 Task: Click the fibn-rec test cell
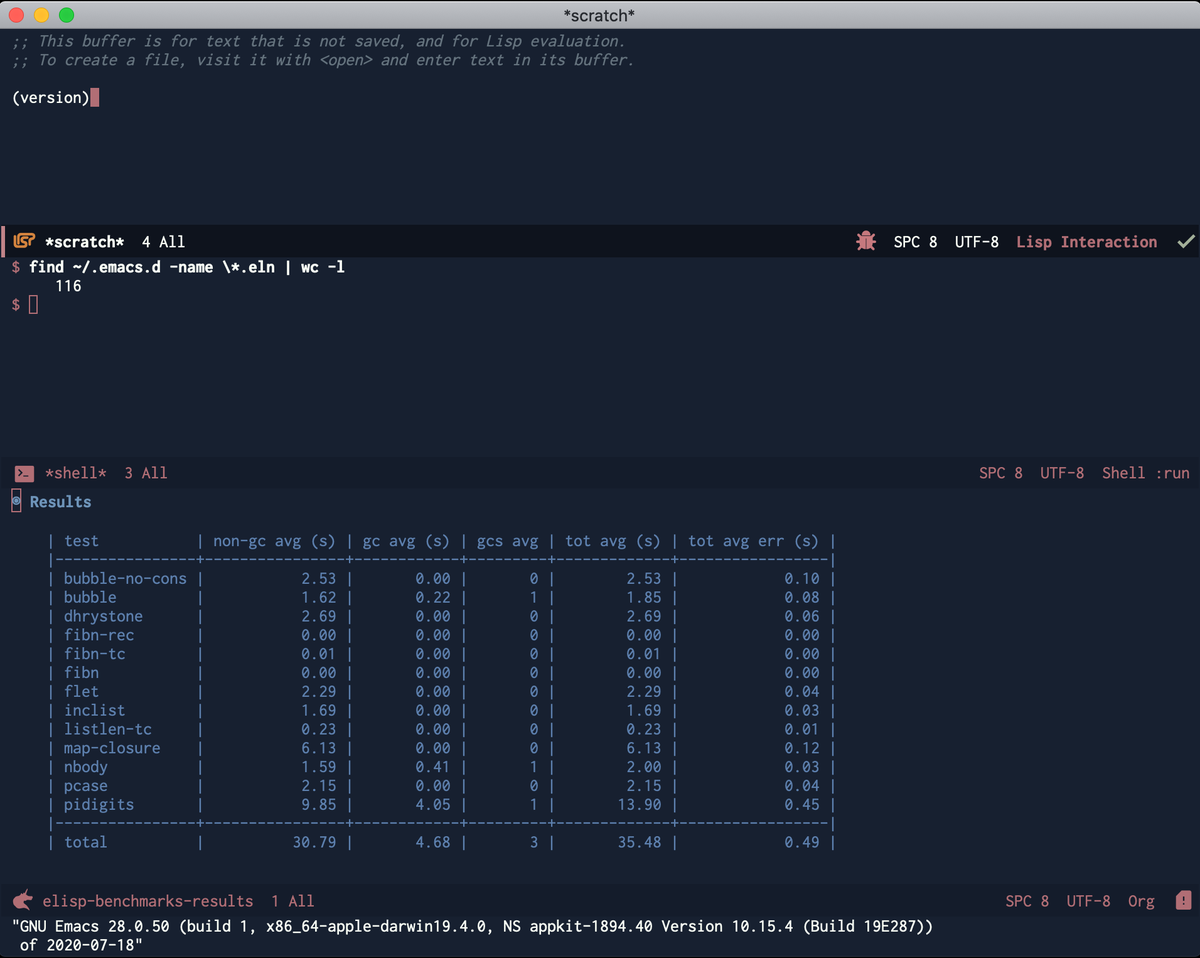click(99, 635)
